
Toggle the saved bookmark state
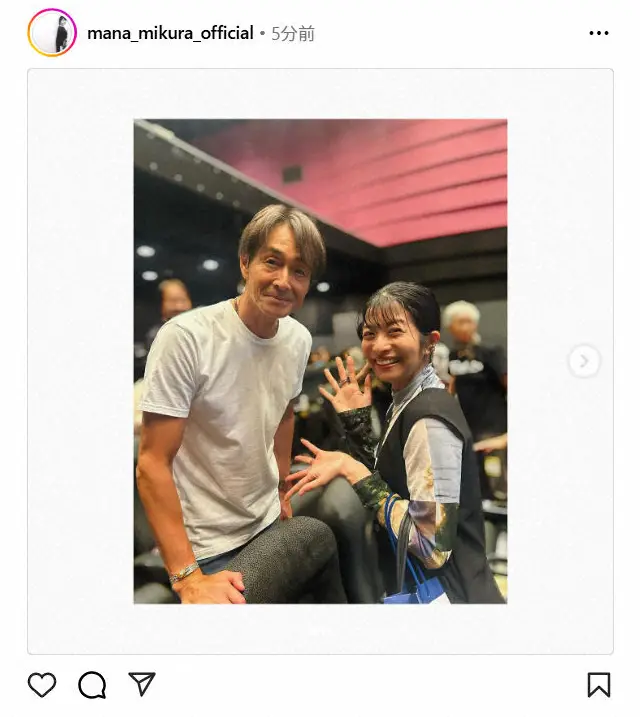pos(598,685)
